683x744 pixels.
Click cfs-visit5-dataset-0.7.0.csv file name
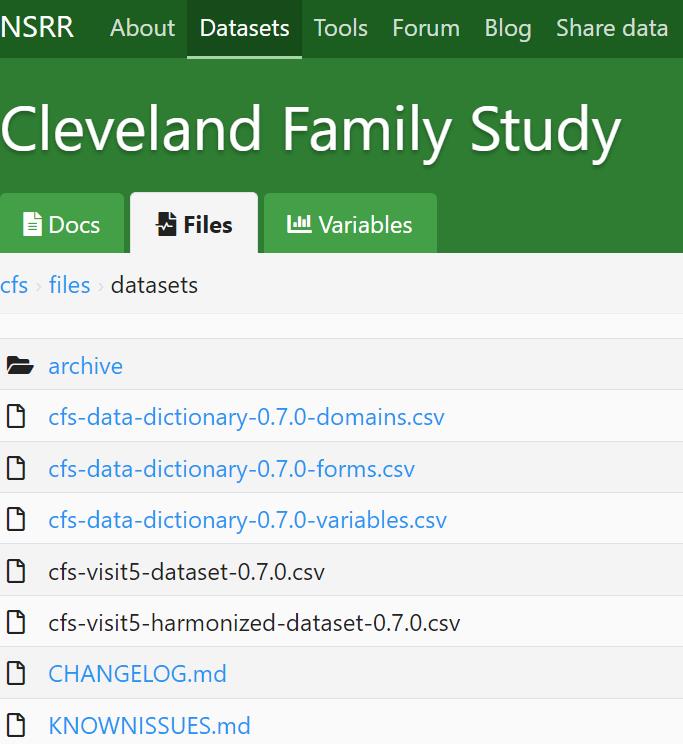[187, 572]
